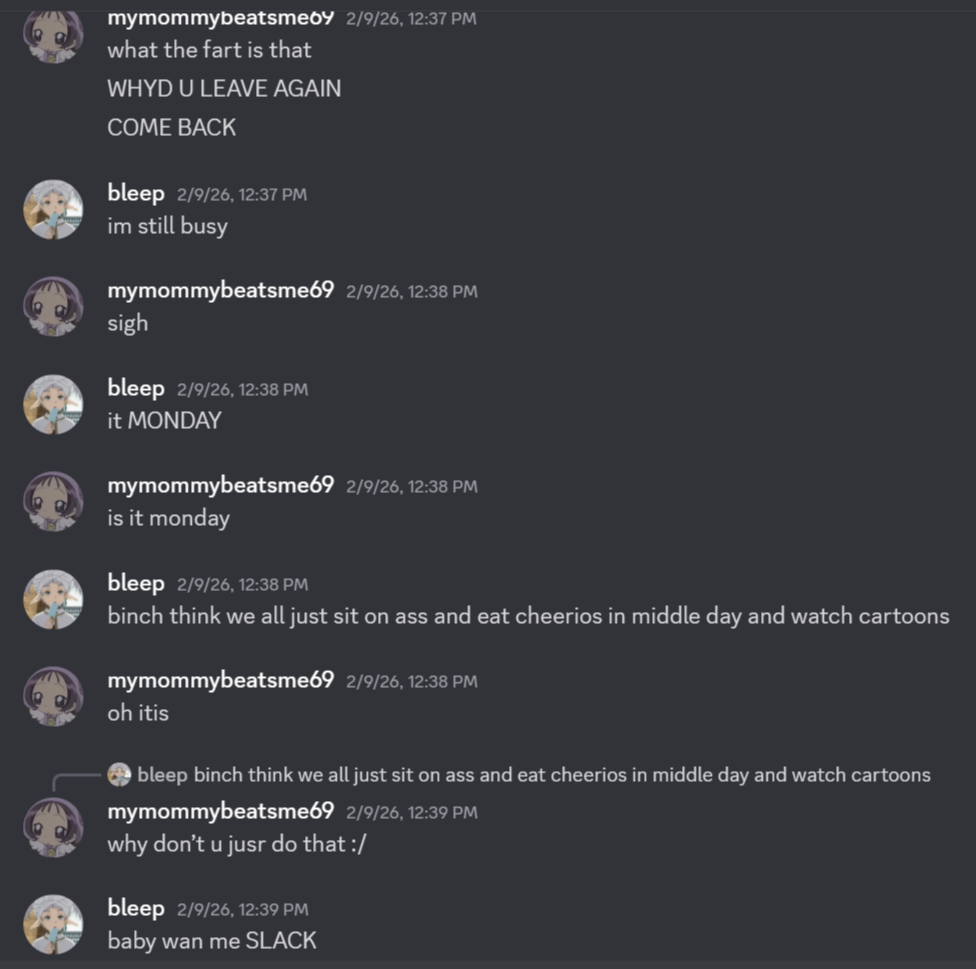Click the 12:38 PM timestamp on "is it monday"
This screenshot has height=969, width=976.
pyautogui.click(x=411, y=486)
